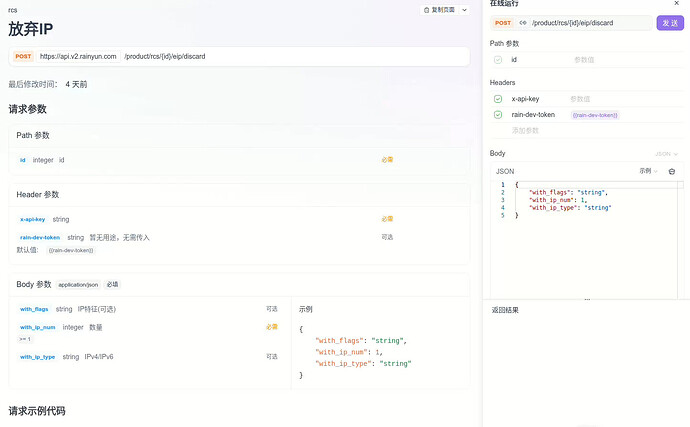This screenshot has width=690, height=427.
Task: Click the format icon in the JSON editor
Action: pyautogui.click(x=671, y=171)
